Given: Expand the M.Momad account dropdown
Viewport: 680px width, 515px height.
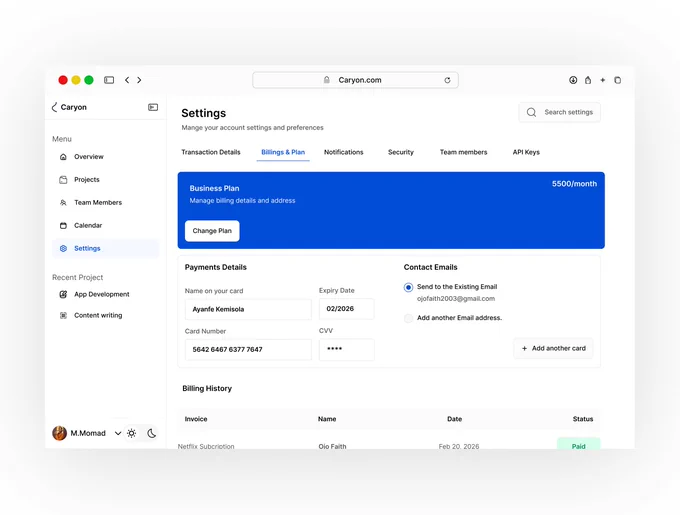Looking at the screenshot, I should click(118, 433).
